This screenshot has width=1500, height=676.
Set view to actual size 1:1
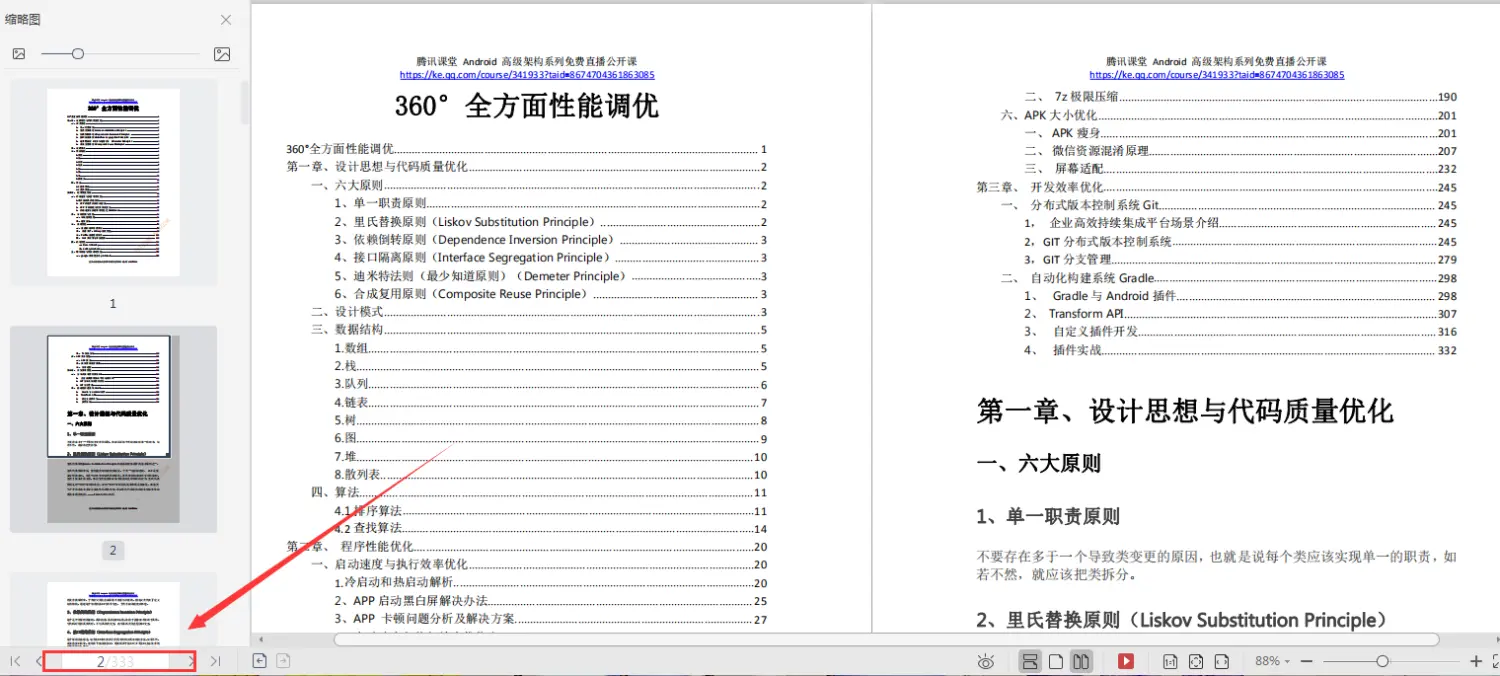[1169, 661]
